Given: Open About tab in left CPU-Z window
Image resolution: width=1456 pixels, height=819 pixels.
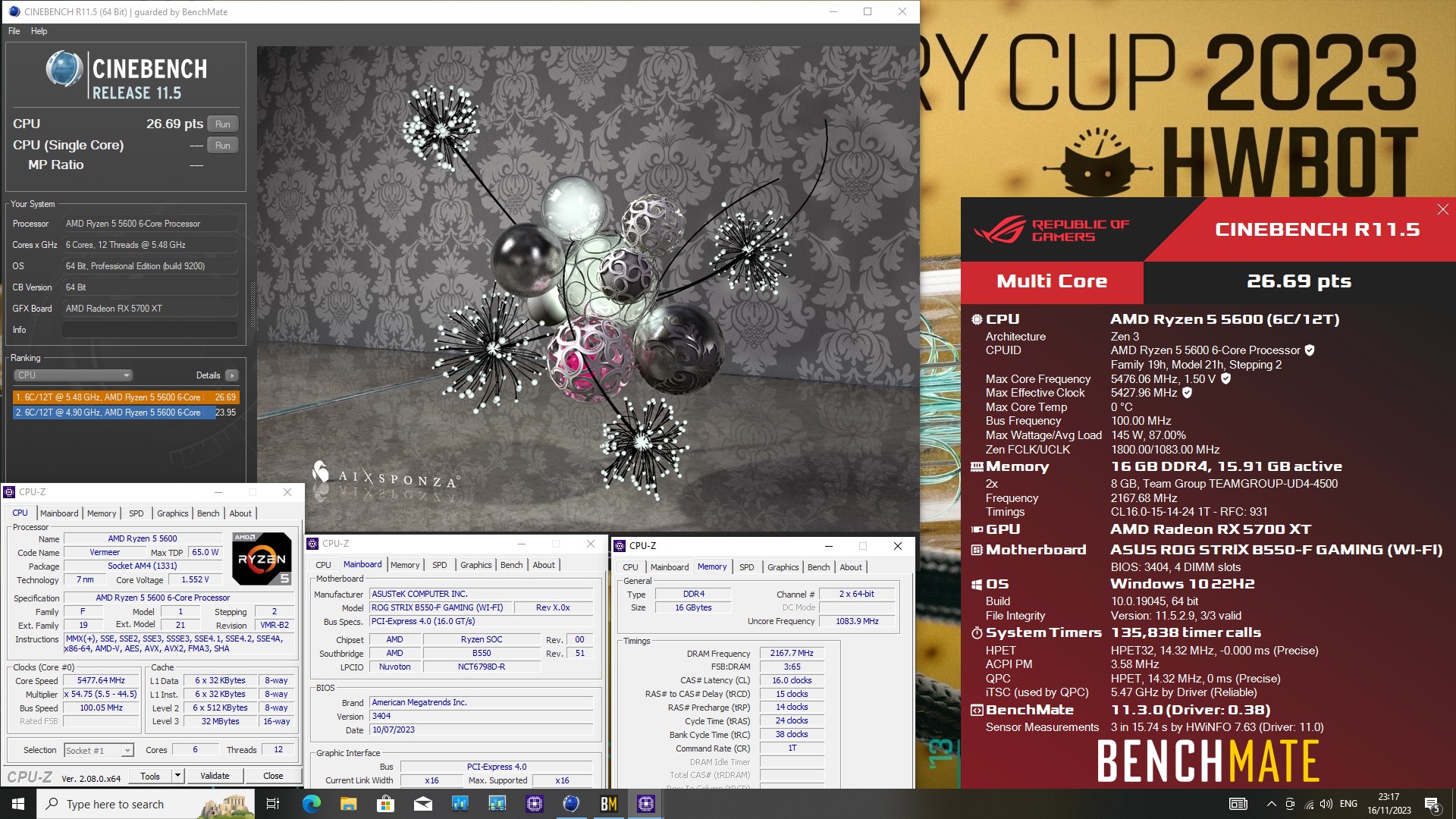Looking at the screenshot, I should (x=240, y=513).
